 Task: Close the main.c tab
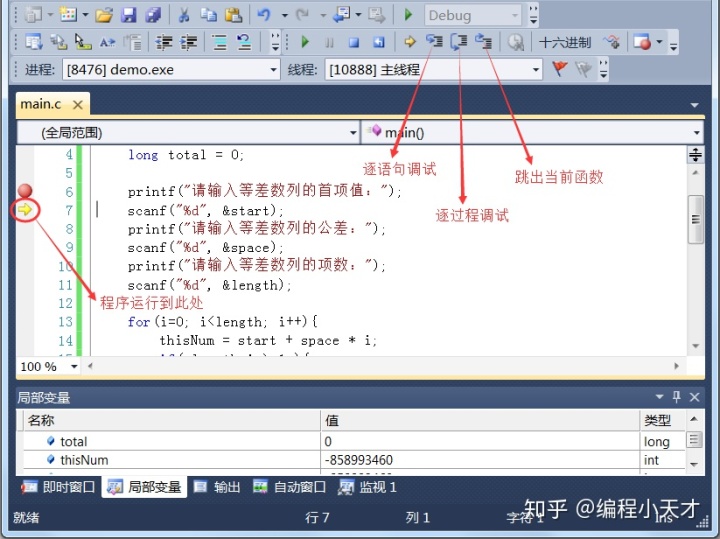click(78, 105)
